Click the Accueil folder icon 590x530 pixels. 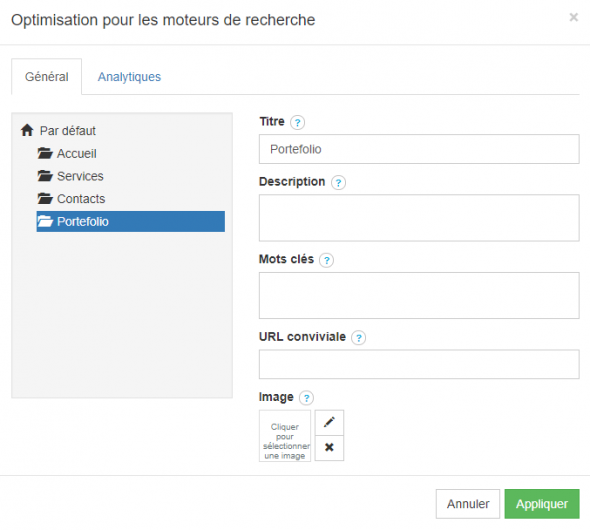pyautogui.click(x=45, y=153)
